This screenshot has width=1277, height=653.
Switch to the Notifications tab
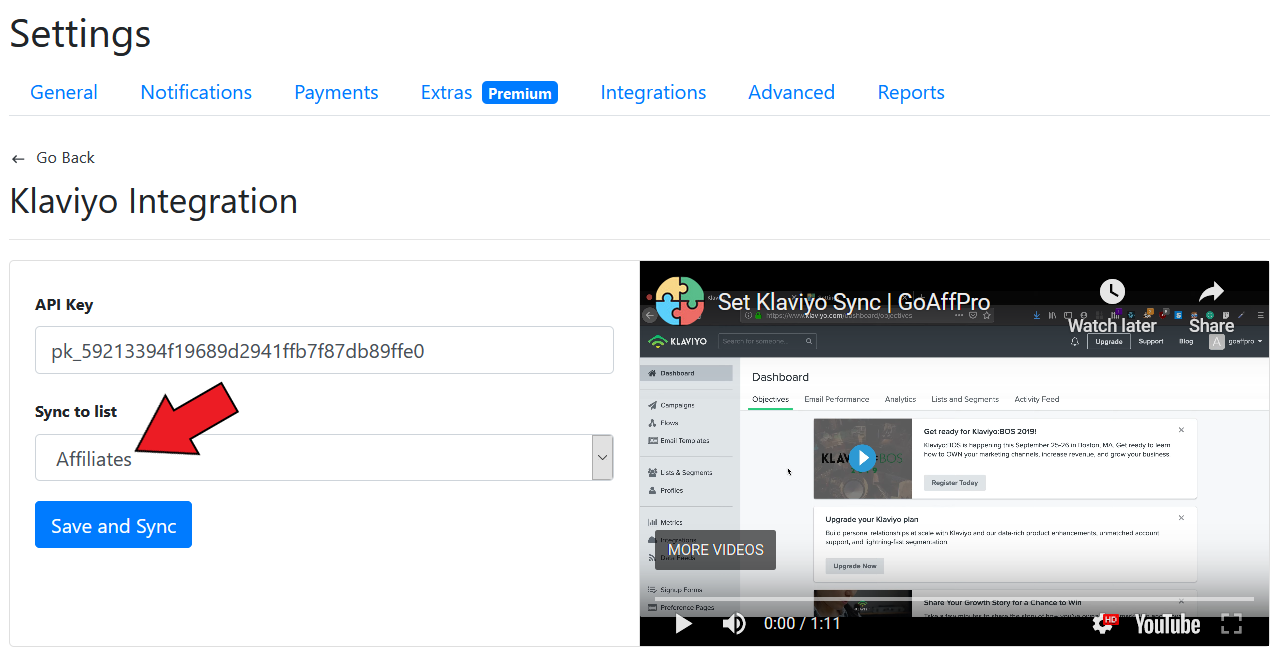click(x=196, y=92)
